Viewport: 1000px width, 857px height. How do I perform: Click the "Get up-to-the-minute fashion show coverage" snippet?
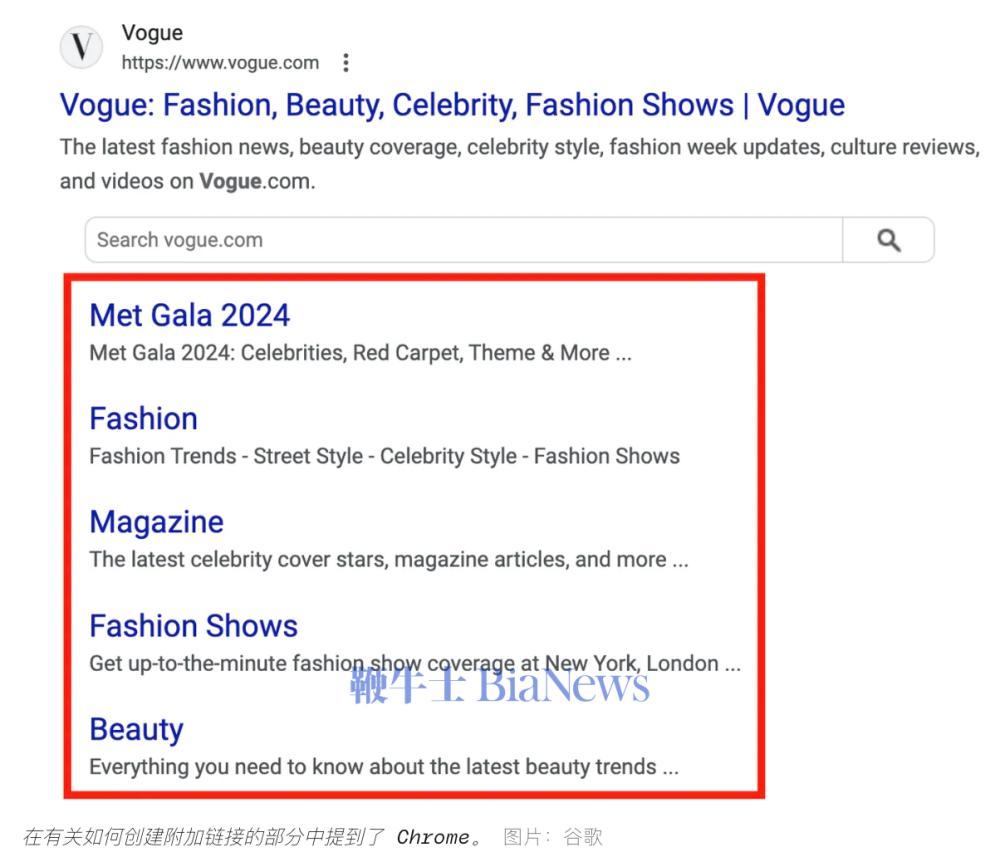(415, 663)
